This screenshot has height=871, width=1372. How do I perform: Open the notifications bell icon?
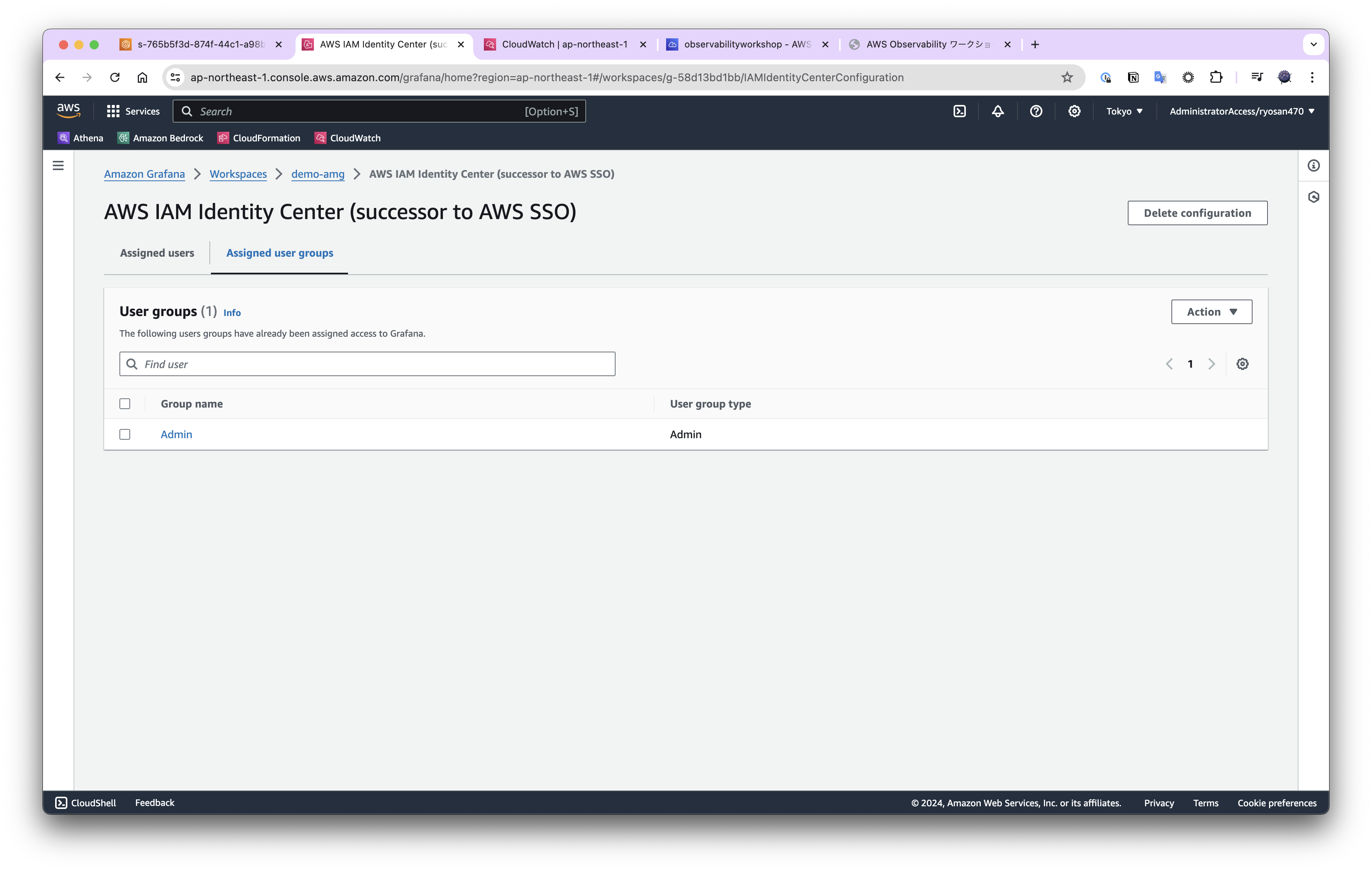998,111
